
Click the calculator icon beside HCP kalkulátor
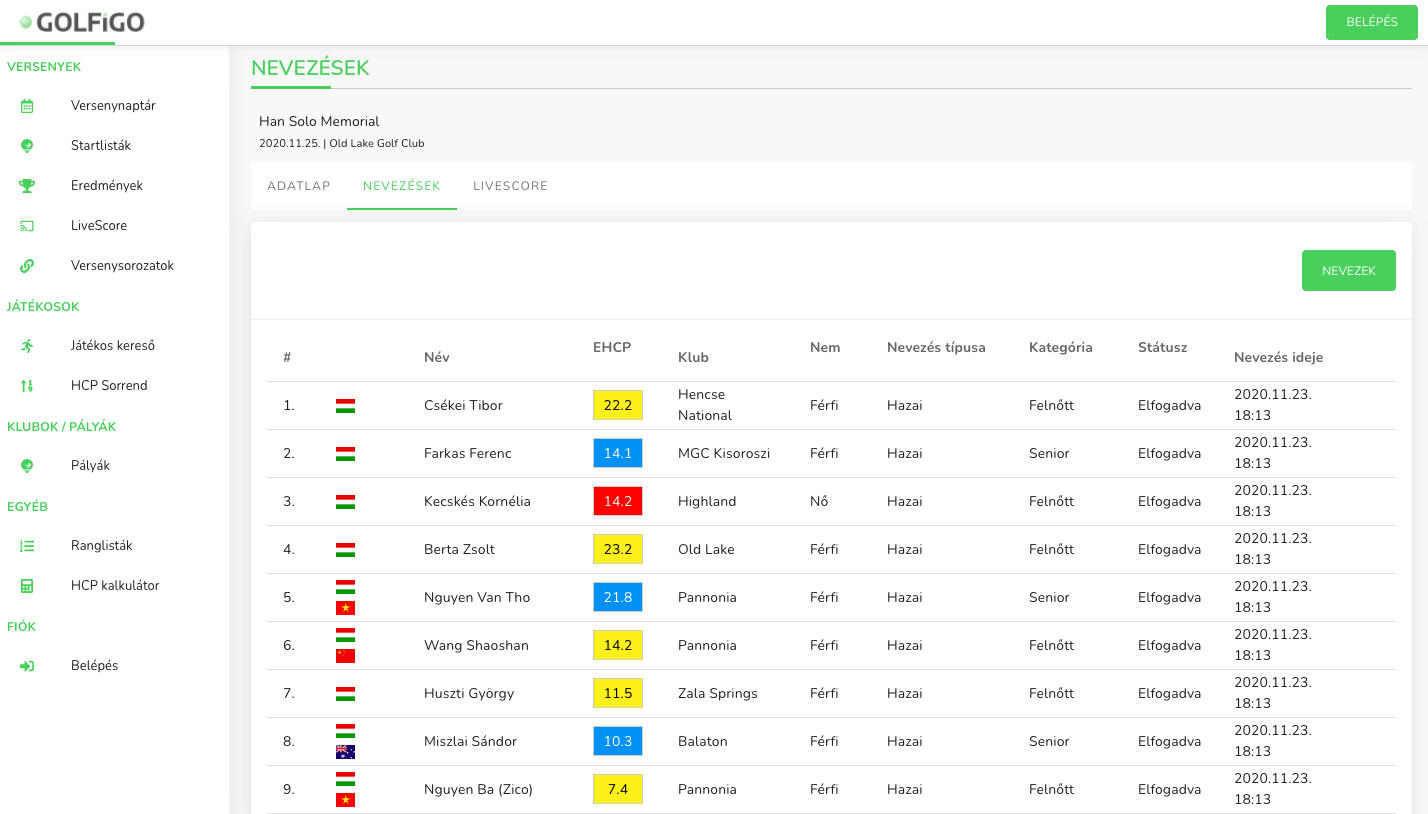pyautogui.click(x=27, y=586)
